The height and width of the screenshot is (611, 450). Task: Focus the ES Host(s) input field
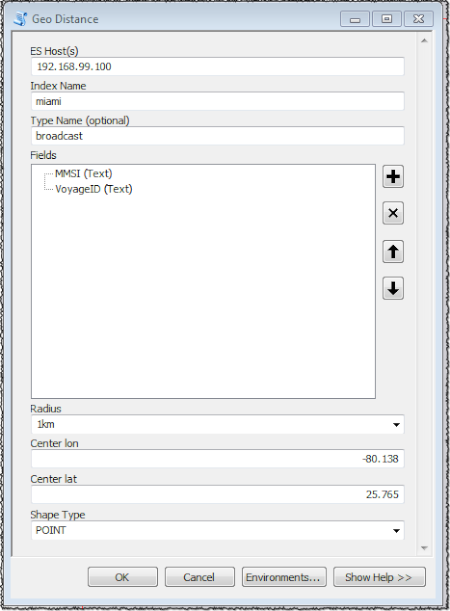click(x=217, y=67)
